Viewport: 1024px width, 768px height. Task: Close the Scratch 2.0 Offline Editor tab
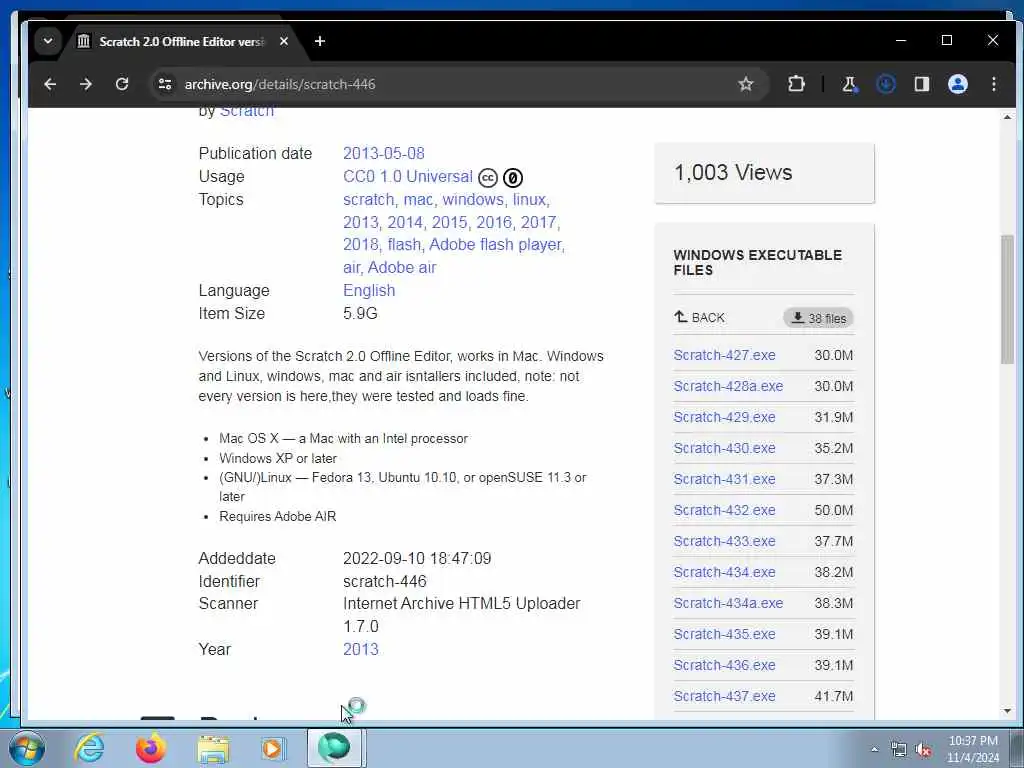tap(283, 41)
